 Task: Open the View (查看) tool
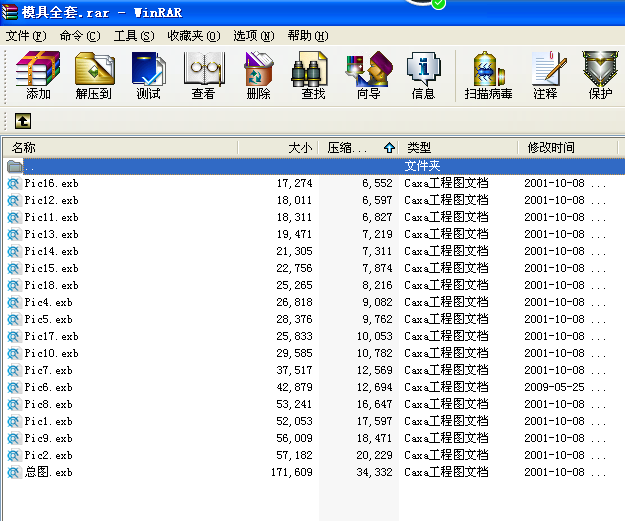(x=204, y=75)
